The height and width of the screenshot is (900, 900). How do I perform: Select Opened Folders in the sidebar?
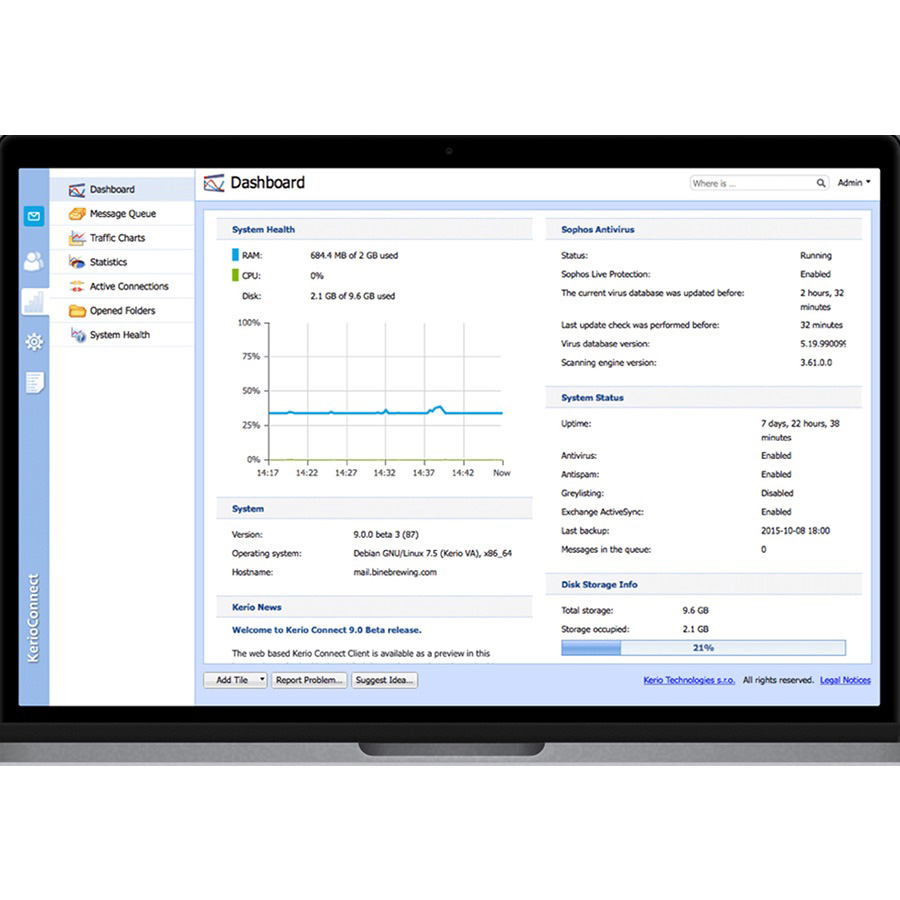tap(122, 311)
